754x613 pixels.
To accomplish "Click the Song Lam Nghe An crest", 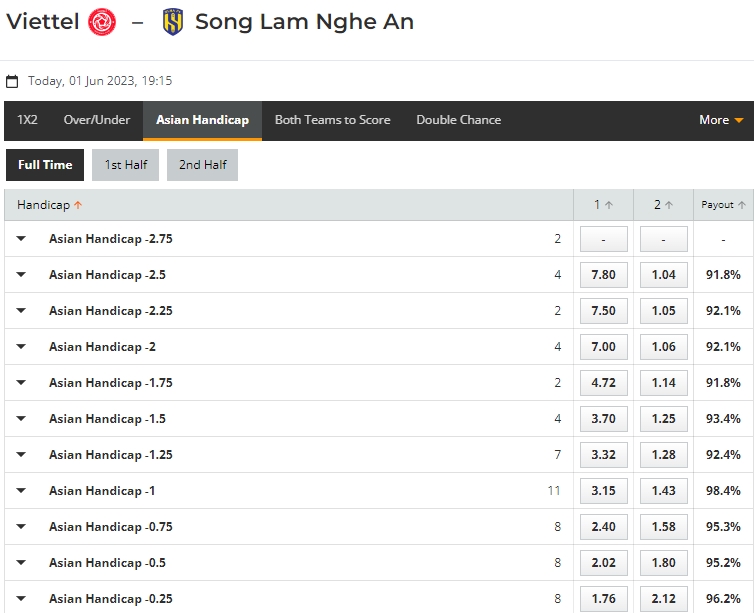I will 173,22.
